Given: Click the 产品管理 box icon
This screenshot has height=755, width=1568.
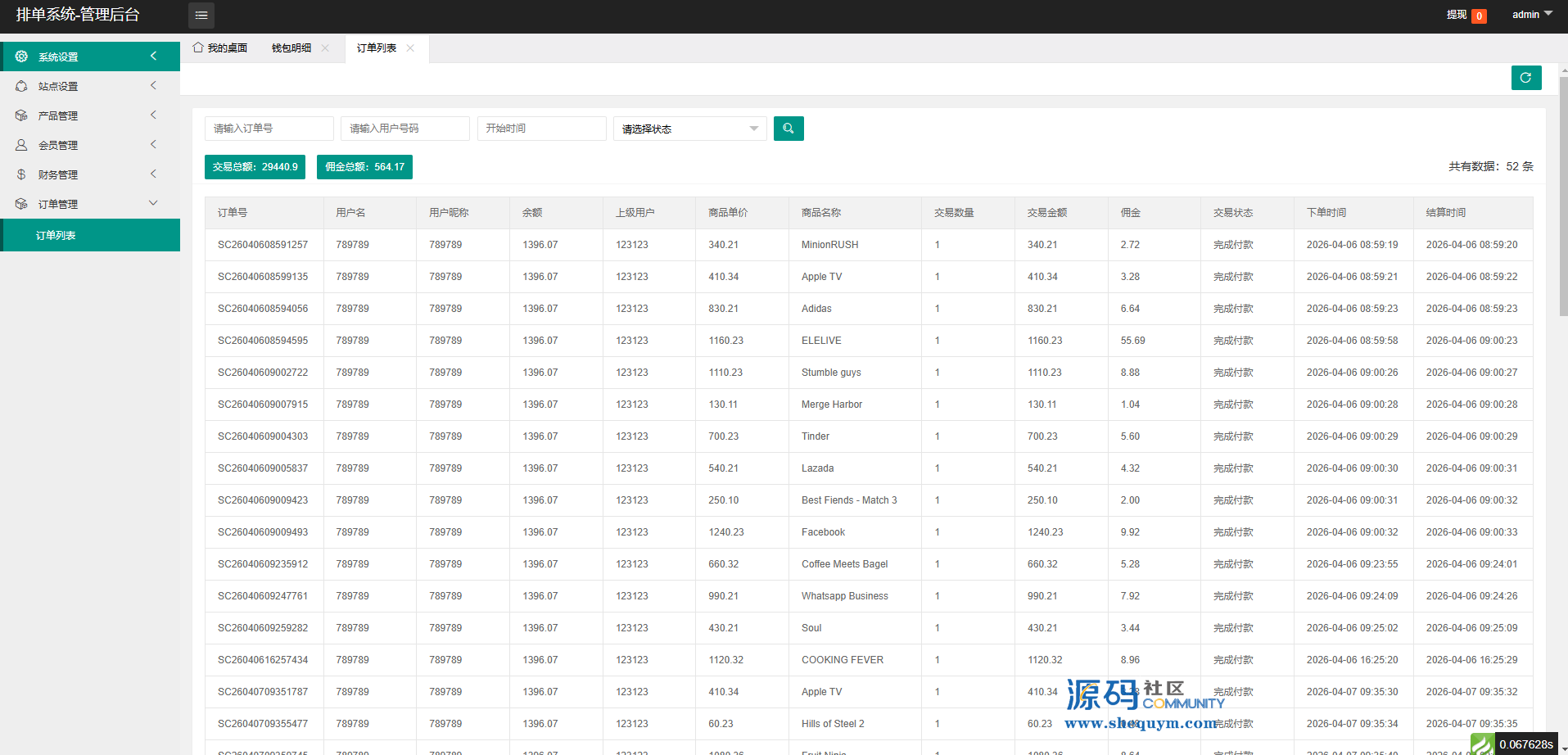Looking at the screenshot, I should pyautogui.click(x=21, y=115).
